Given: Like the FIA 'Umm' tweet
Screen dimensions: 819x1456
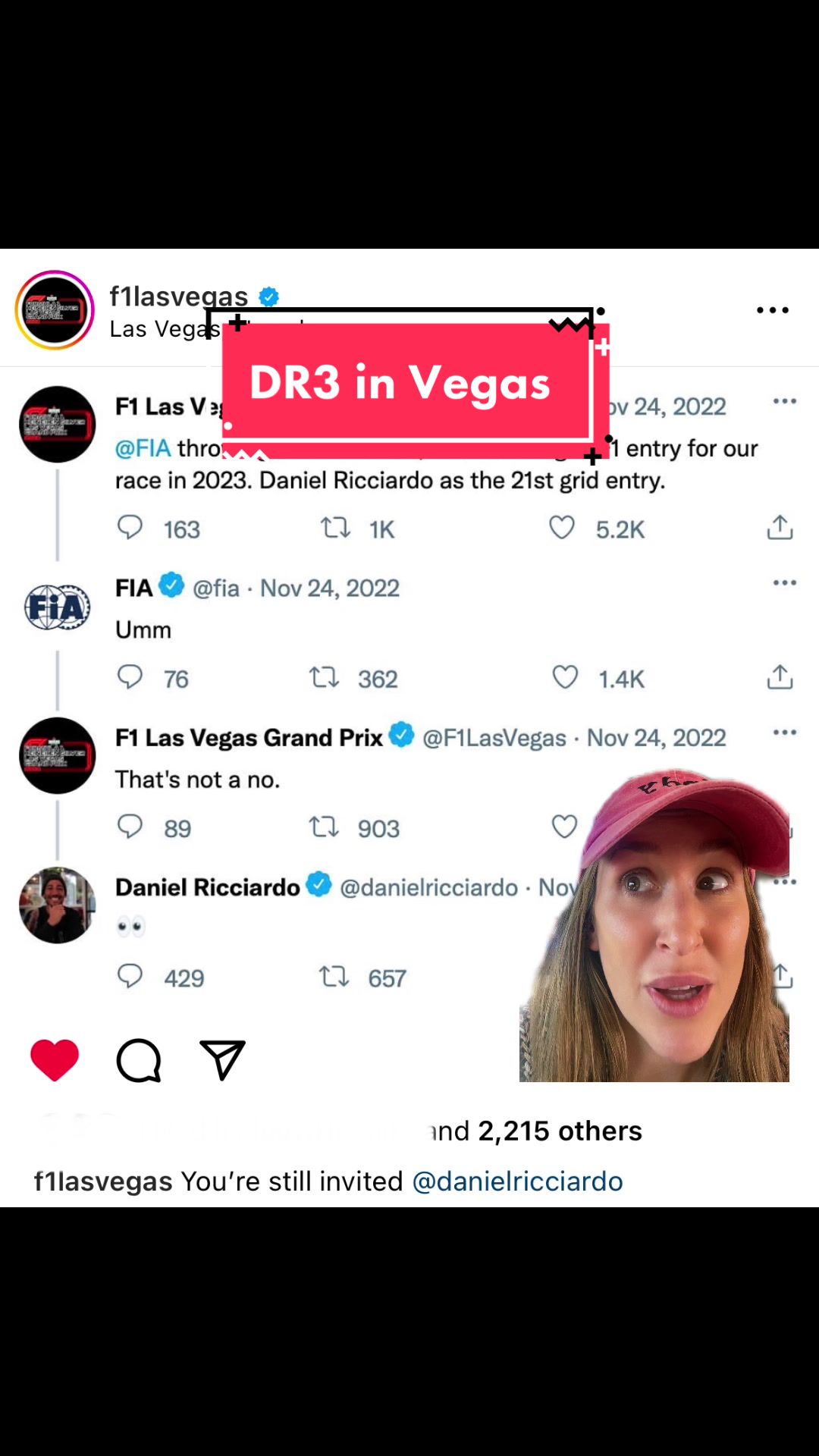Looking at the screenshot, I should 565,677.
